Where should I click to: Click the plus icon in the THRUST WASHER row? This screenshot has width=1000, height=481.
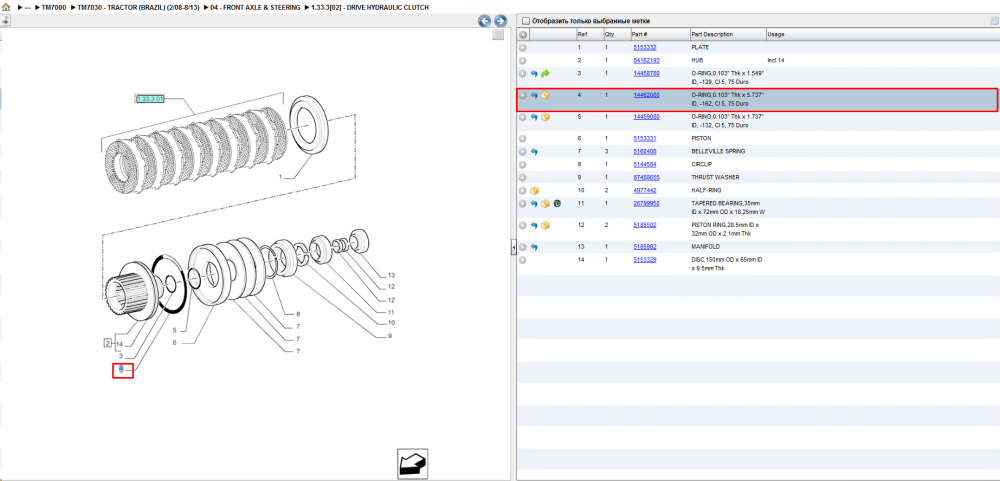click(x=522, y=177)
